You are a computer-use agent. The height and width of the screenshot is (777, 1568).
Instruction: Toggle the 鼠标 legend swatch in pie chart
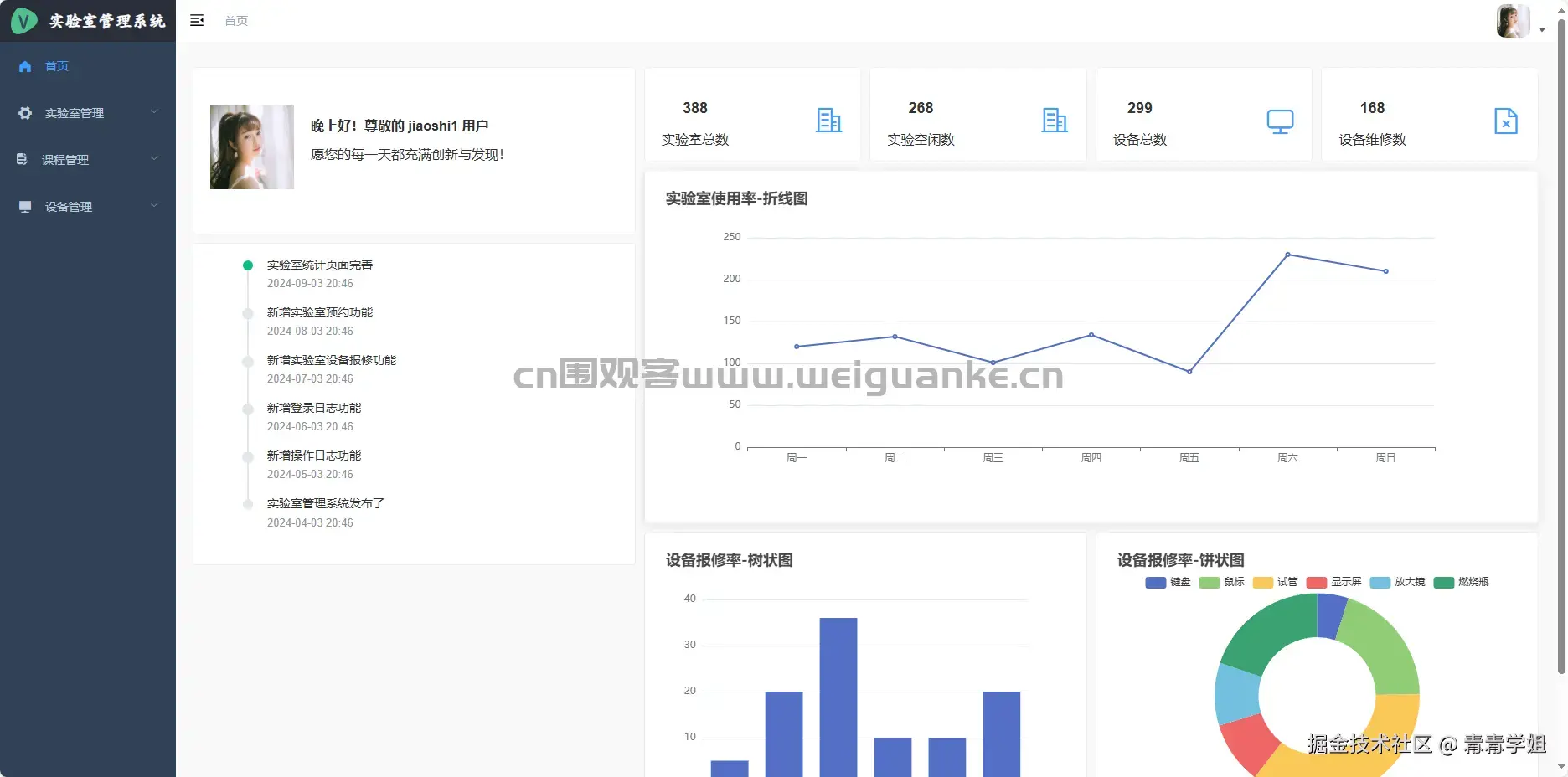point(1210,583)
